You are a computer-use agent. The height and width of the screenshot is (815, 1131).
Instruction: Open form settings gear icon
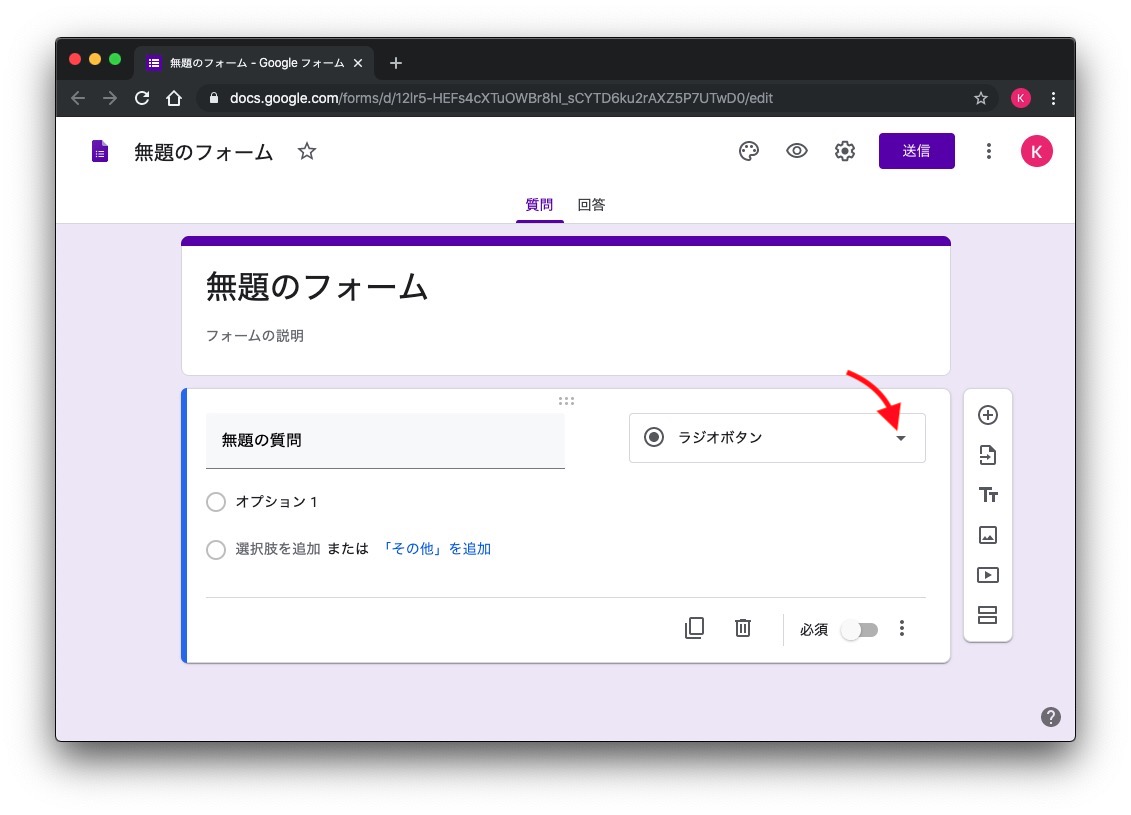tap(845, 151)
